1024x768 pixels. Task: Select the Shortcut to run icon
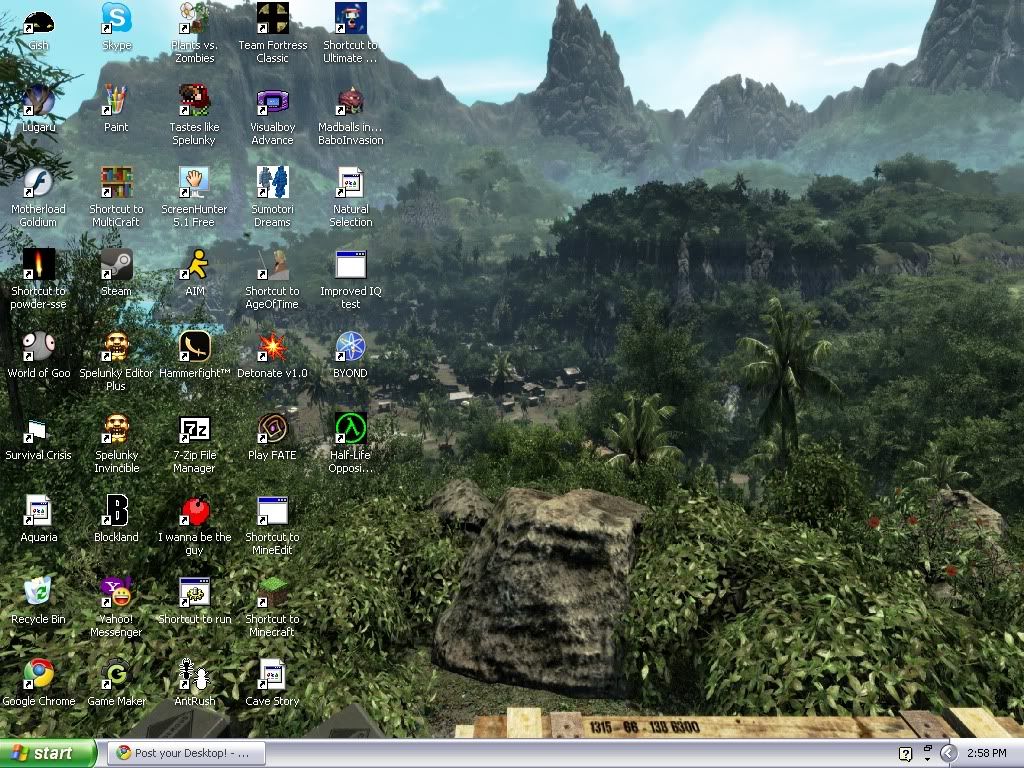(x=195, y=592)
